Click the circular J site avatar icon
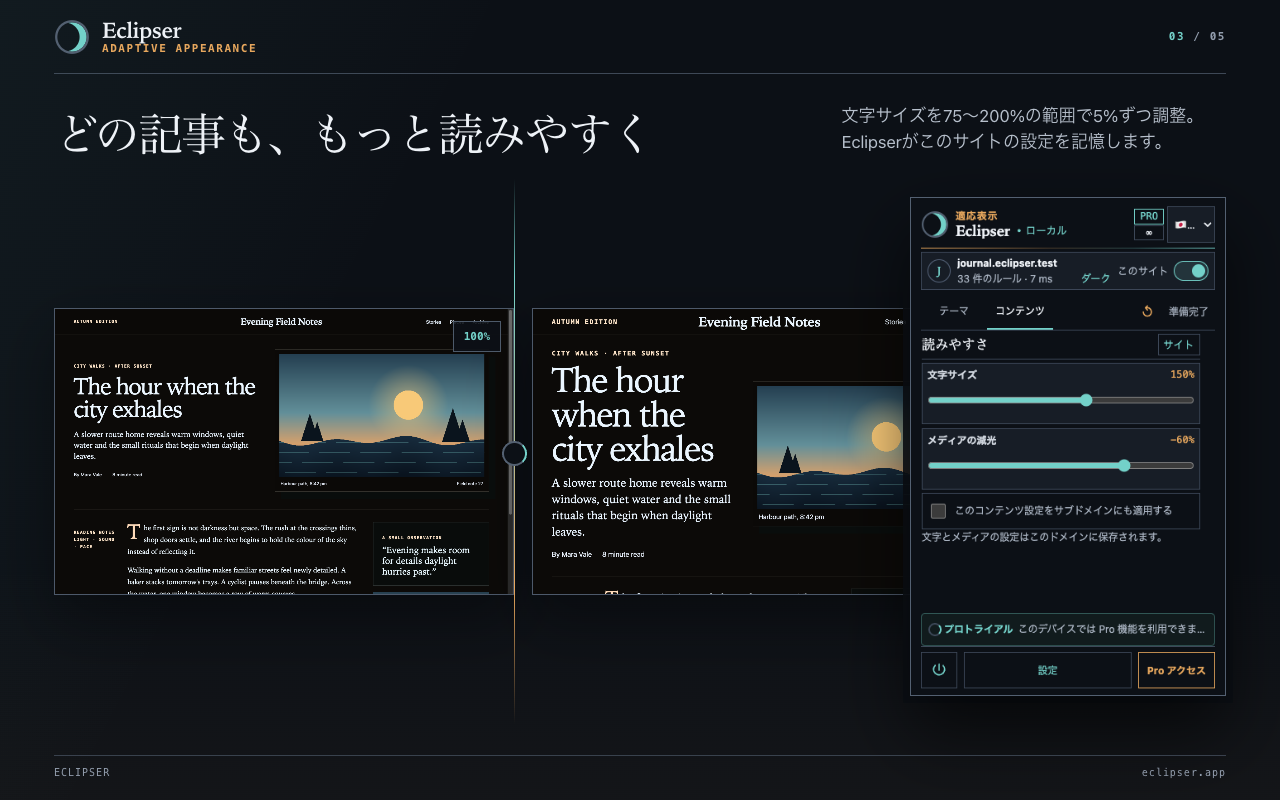This screenshot has width=1280, height=800. [939, 271]
